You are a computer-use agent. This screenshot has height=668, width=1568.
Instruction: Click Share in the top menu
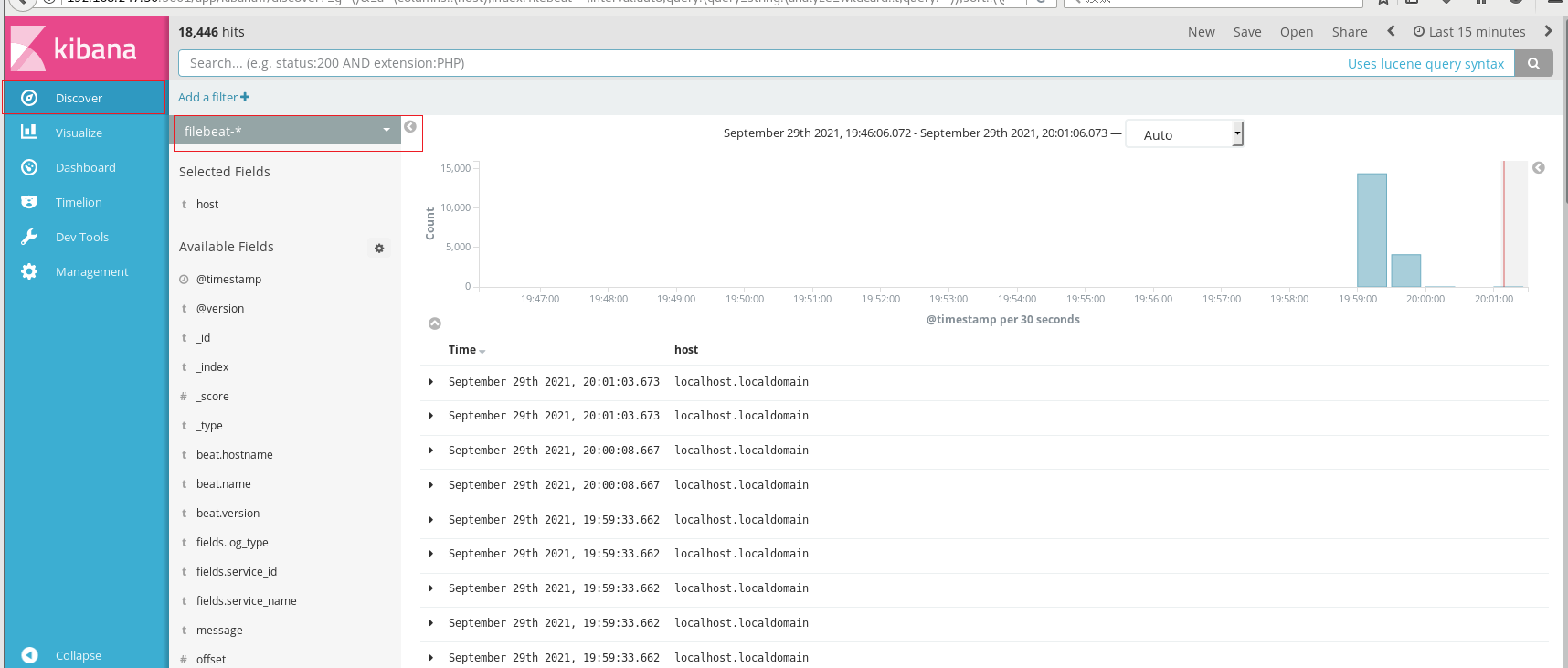click(x=1350, y=32)
